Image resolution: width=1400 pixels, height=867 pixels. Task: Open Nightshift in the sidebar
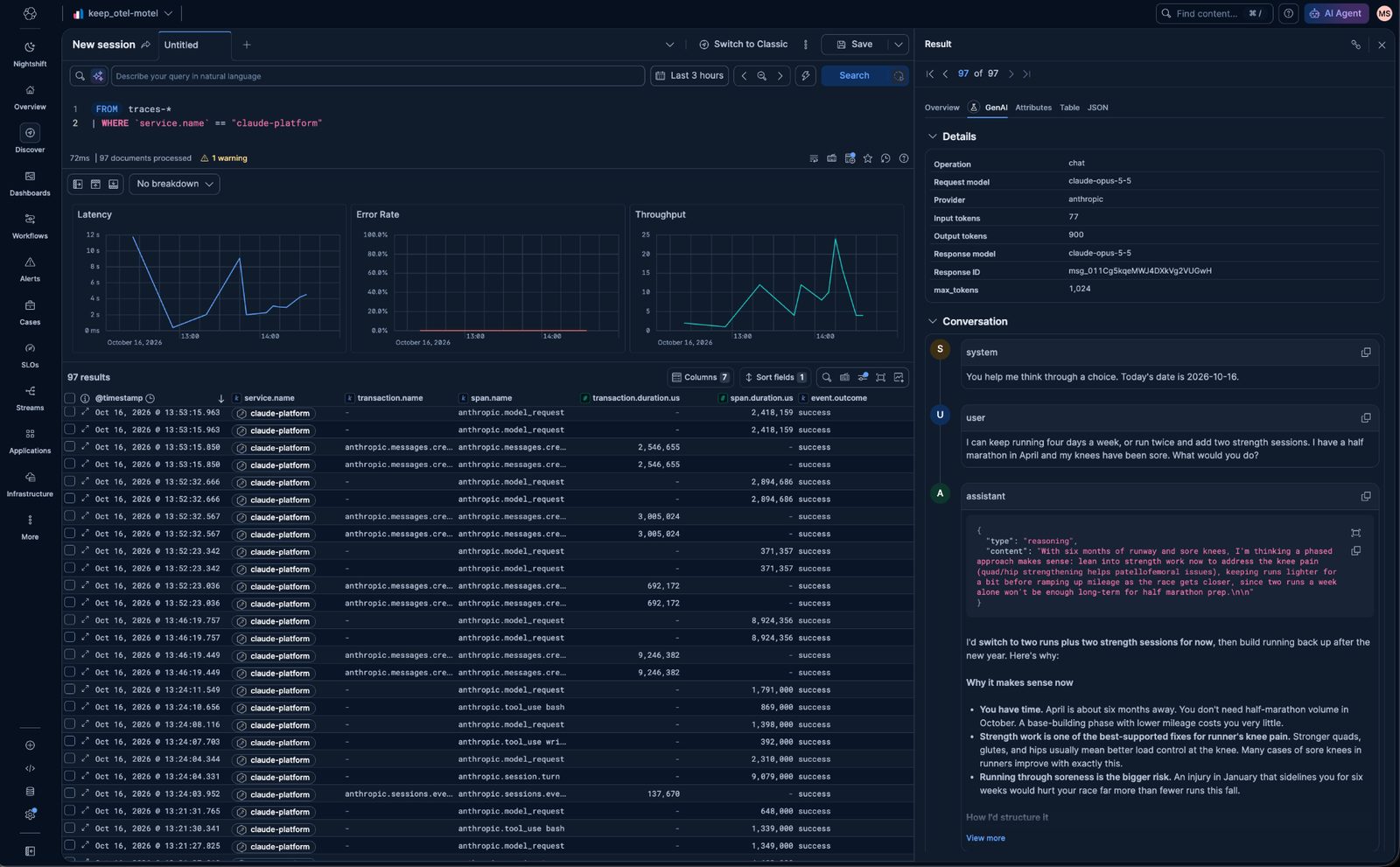[30, 53]
